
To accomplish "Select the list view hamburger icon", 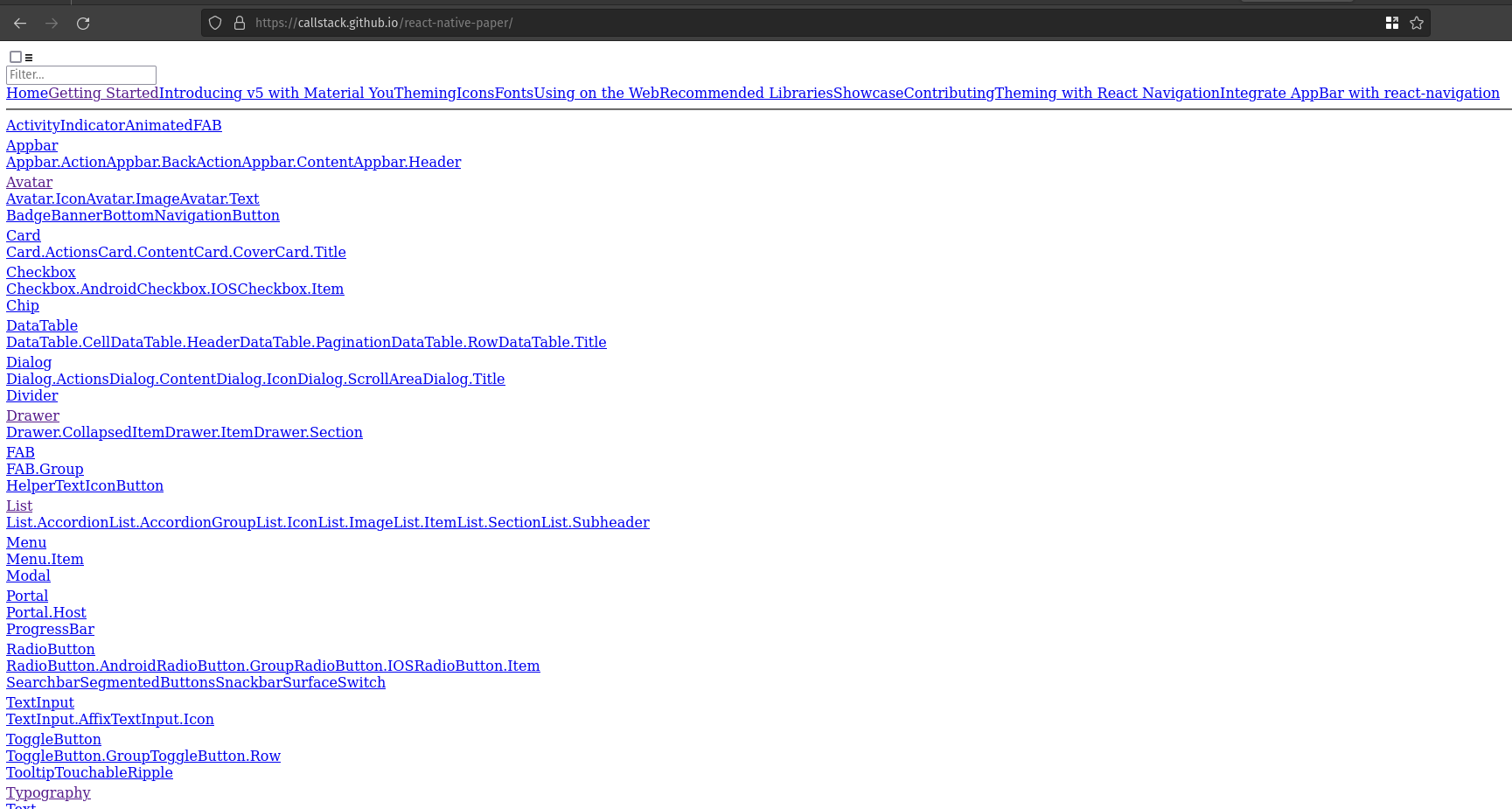I will point(29,56).
